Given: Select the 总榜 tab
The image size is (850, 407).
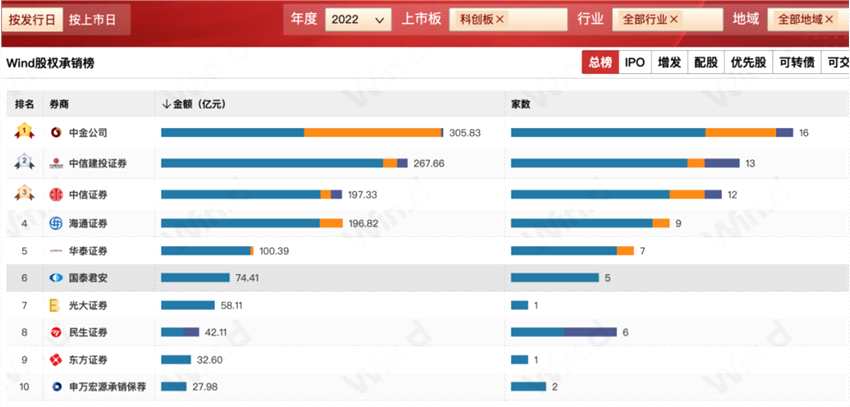Looking at the screenshot, I should point(600,63).
